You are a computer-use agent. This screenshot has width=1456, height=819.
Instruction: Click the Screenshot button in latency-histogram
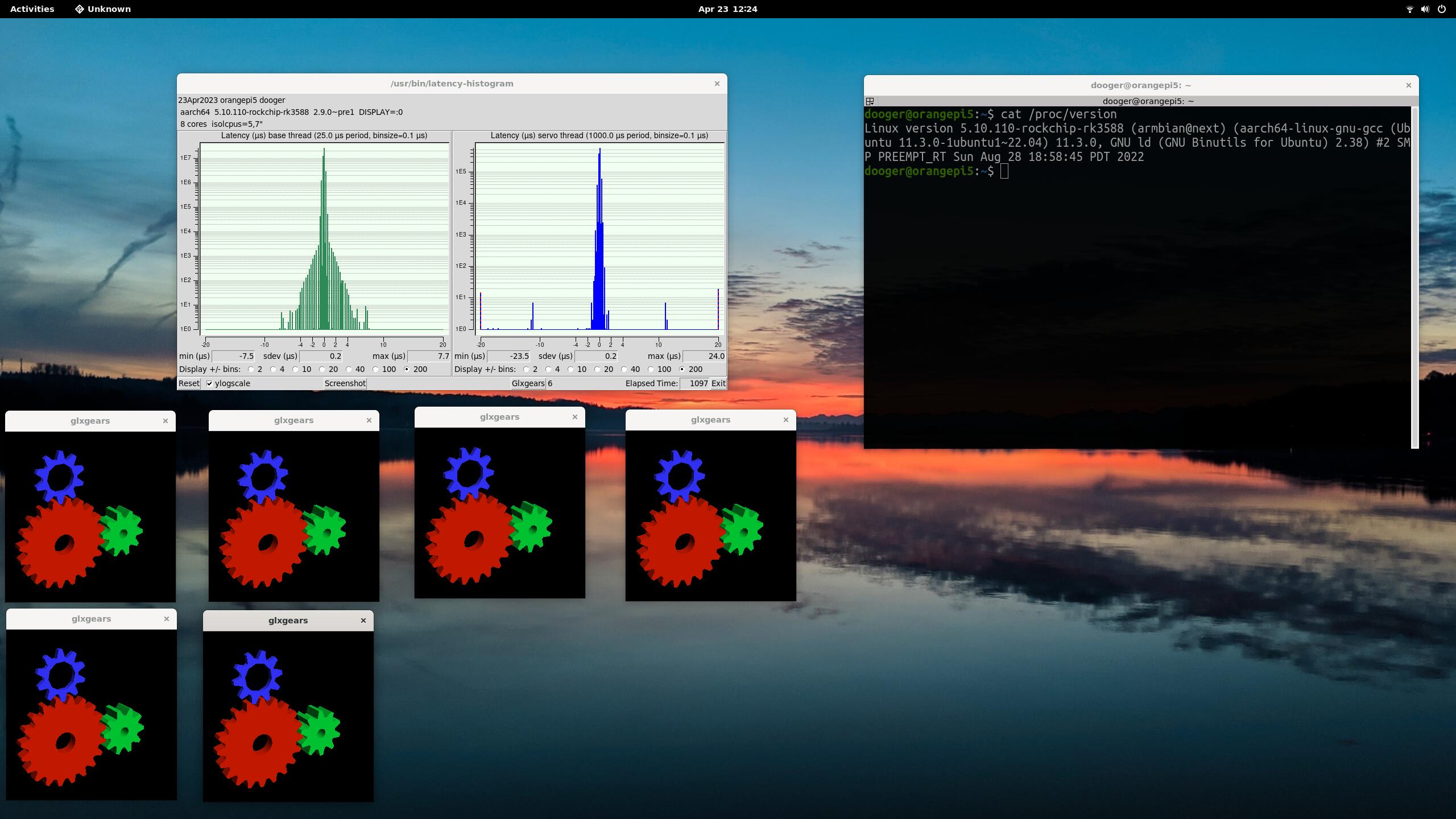click(345, 383)
